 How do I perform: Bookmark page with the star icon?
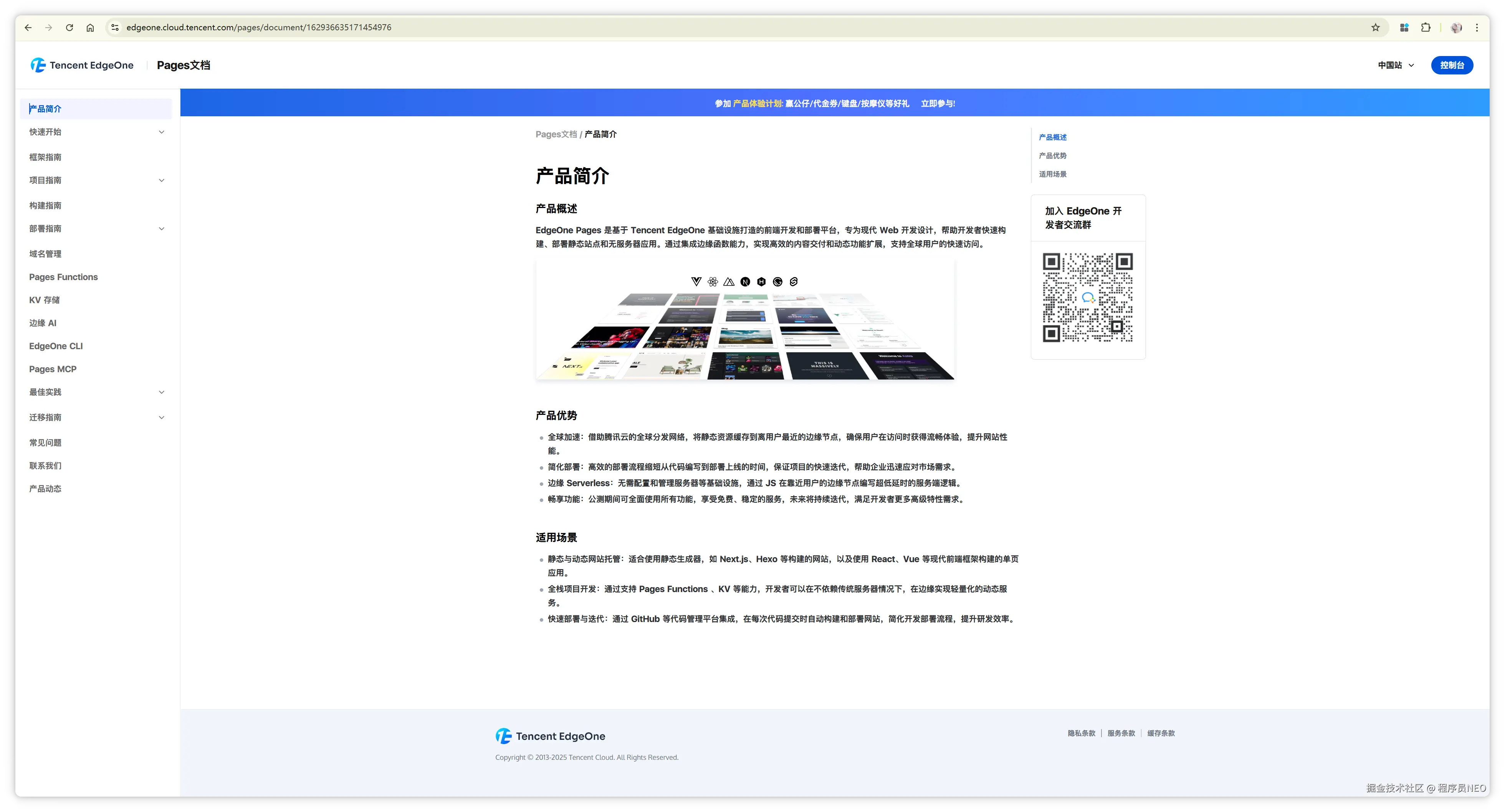tap(1375, 27)
